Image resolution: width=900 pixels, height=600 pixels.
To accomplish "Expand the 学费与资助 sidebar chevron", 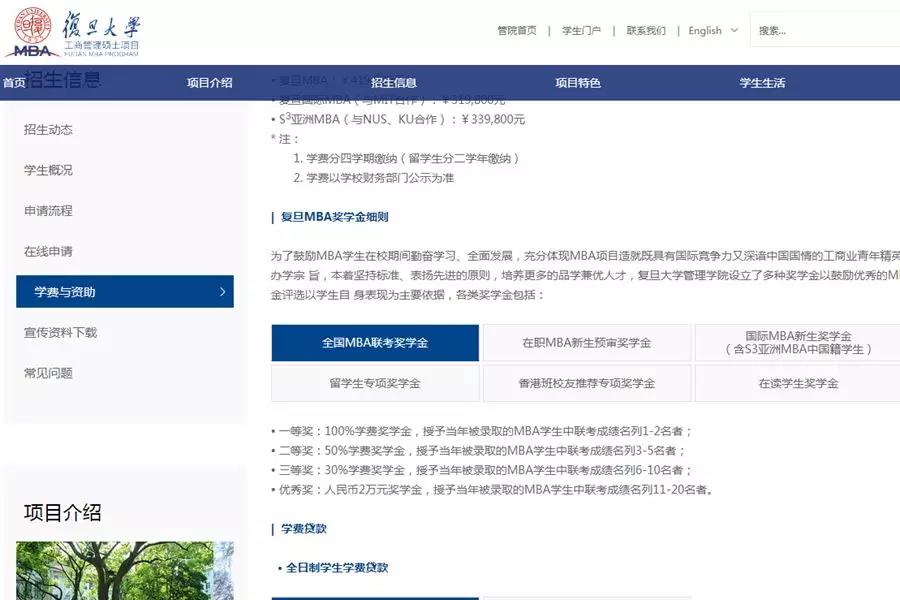I will click(223, 291).
